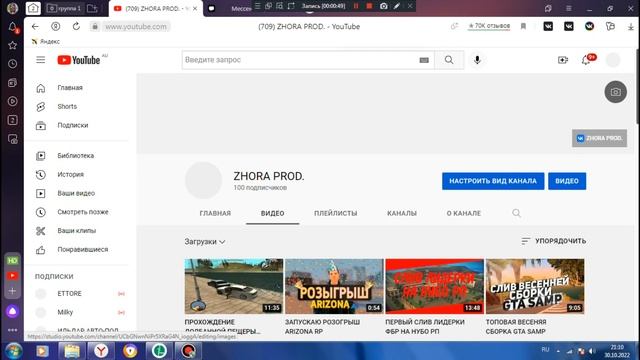Image resolution: width=640 pixels, height=360 pixels.
Task: Switch to the ПЛЕЙЛИСТЫ channel tab
Action: (x=336, y=213)
